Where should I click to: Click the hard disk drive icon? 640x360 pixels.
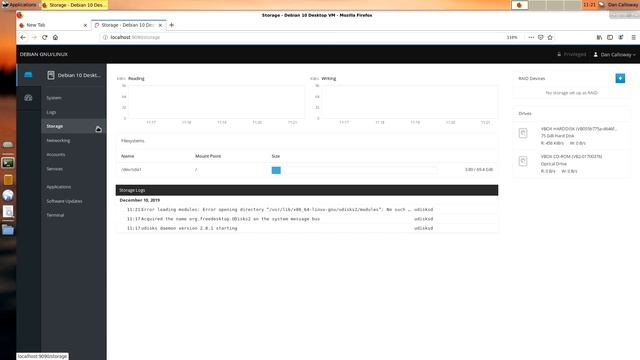(x=523, y=133)
